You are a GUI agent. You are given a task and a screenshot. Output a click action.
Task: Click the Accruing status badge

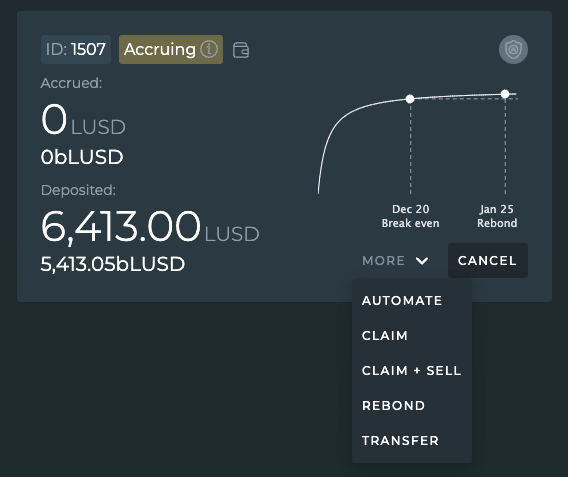tap(171, 50)
